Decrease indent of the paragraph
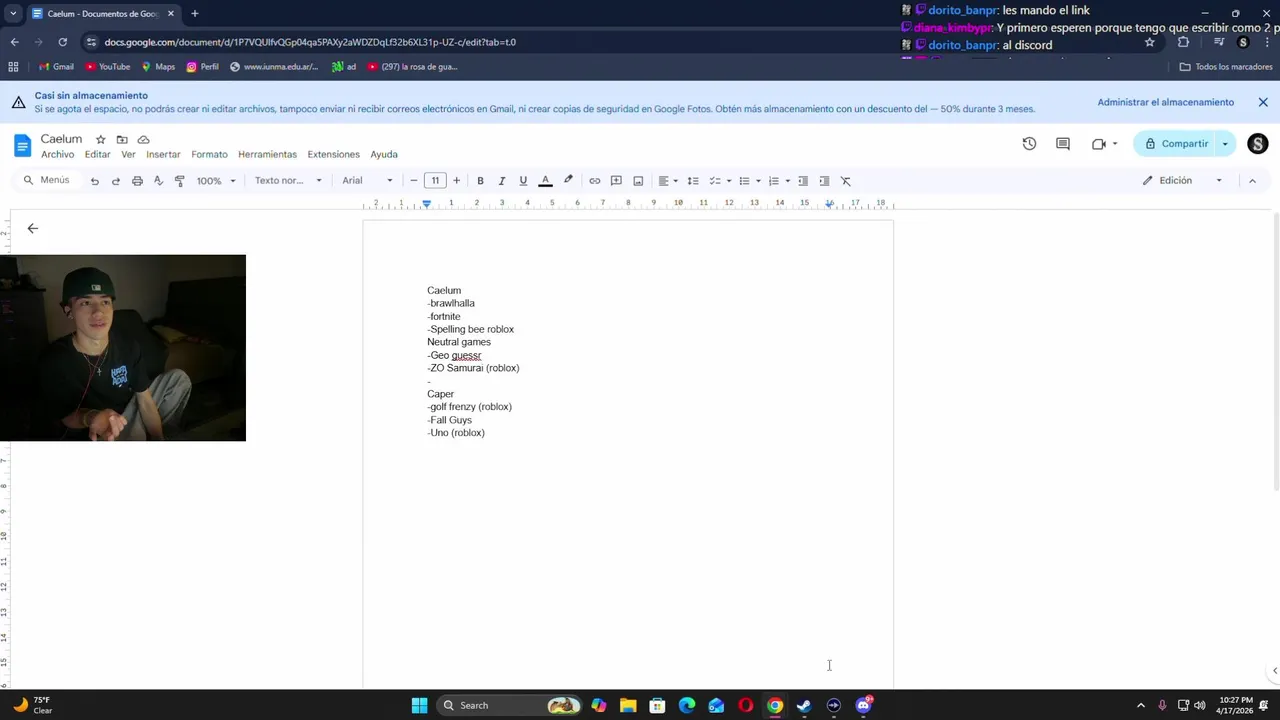 [803, 181]
